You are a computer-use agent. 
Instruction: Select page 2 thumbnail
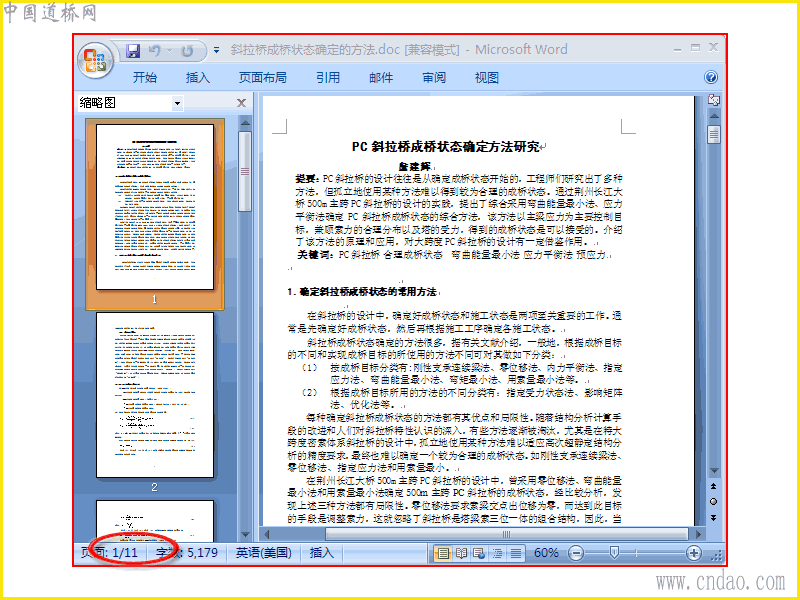click(x=155, y=395)
